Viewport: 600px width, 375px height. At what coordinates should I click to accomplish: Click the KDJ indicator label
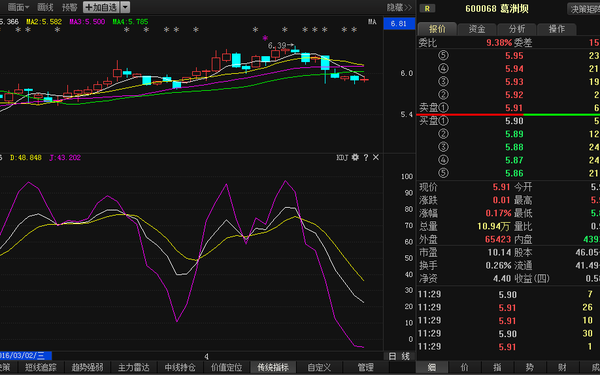pyautogui.click(x=342, y=157)
